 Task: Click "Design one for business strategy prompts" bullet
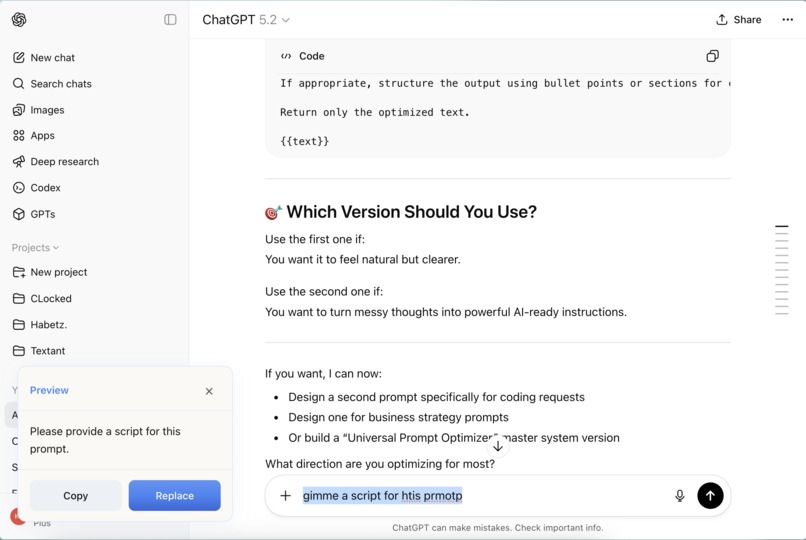coord(398,417)
